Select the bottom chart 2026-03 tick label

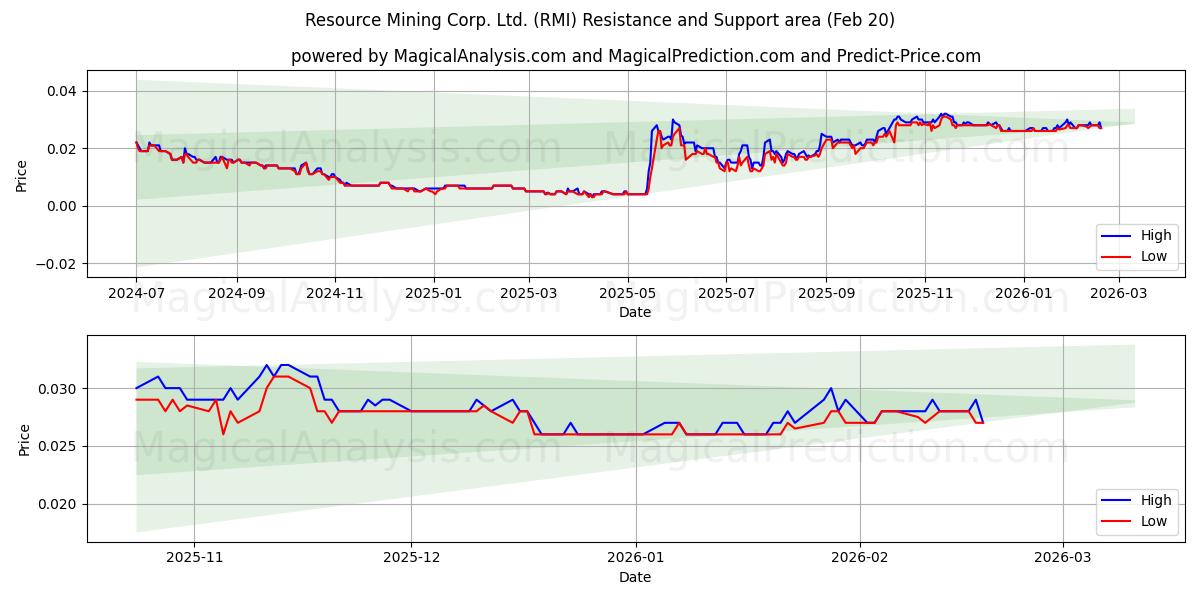tap(1063, 559)
